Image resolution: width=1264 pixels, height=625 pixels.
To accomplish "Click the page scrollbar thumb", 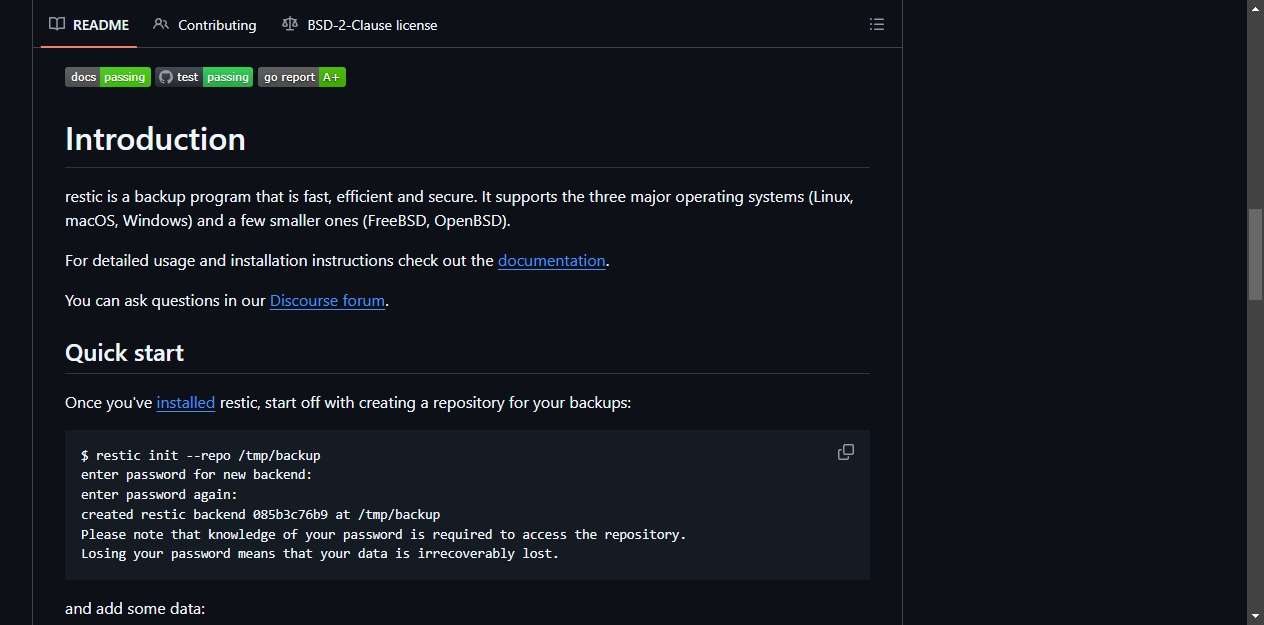I will point(1255,254).
